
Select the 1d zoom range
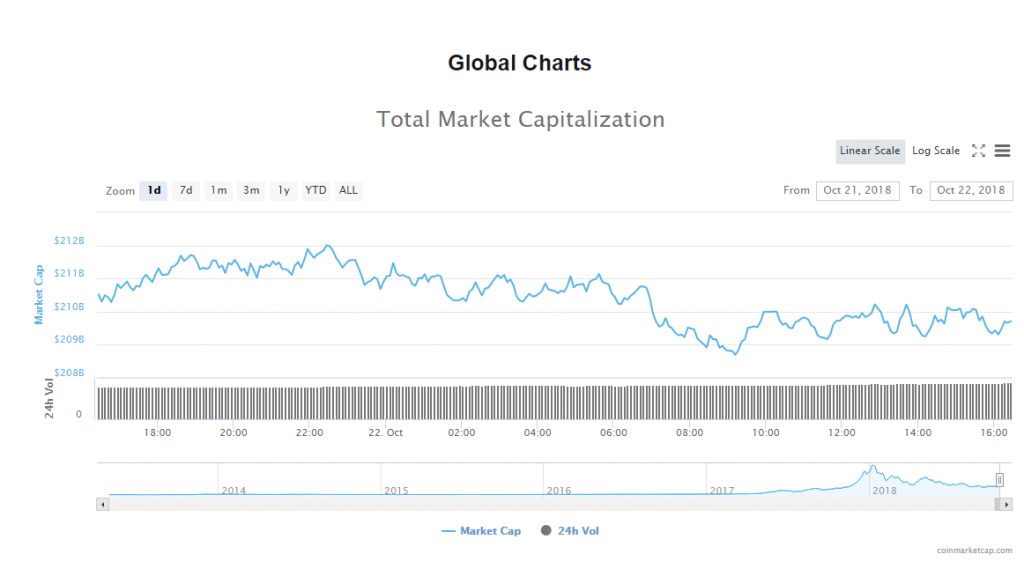154,190
